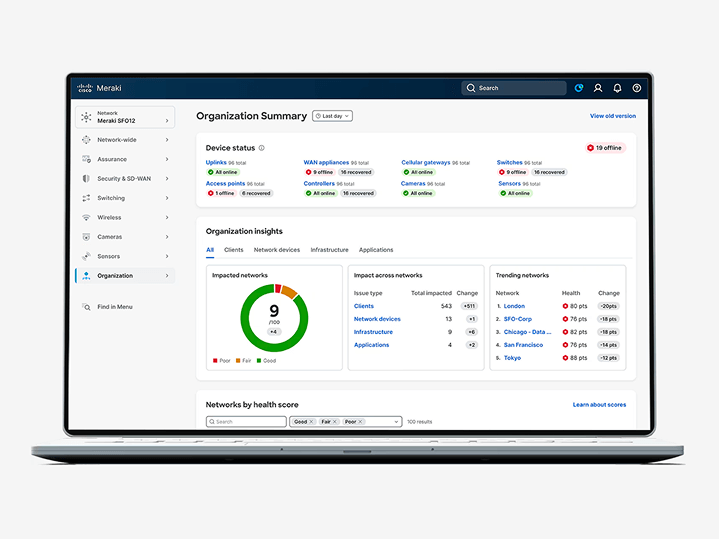
Task: Open the Cellular gateways link
Action: pyautogui.click(x=426, y=162)
